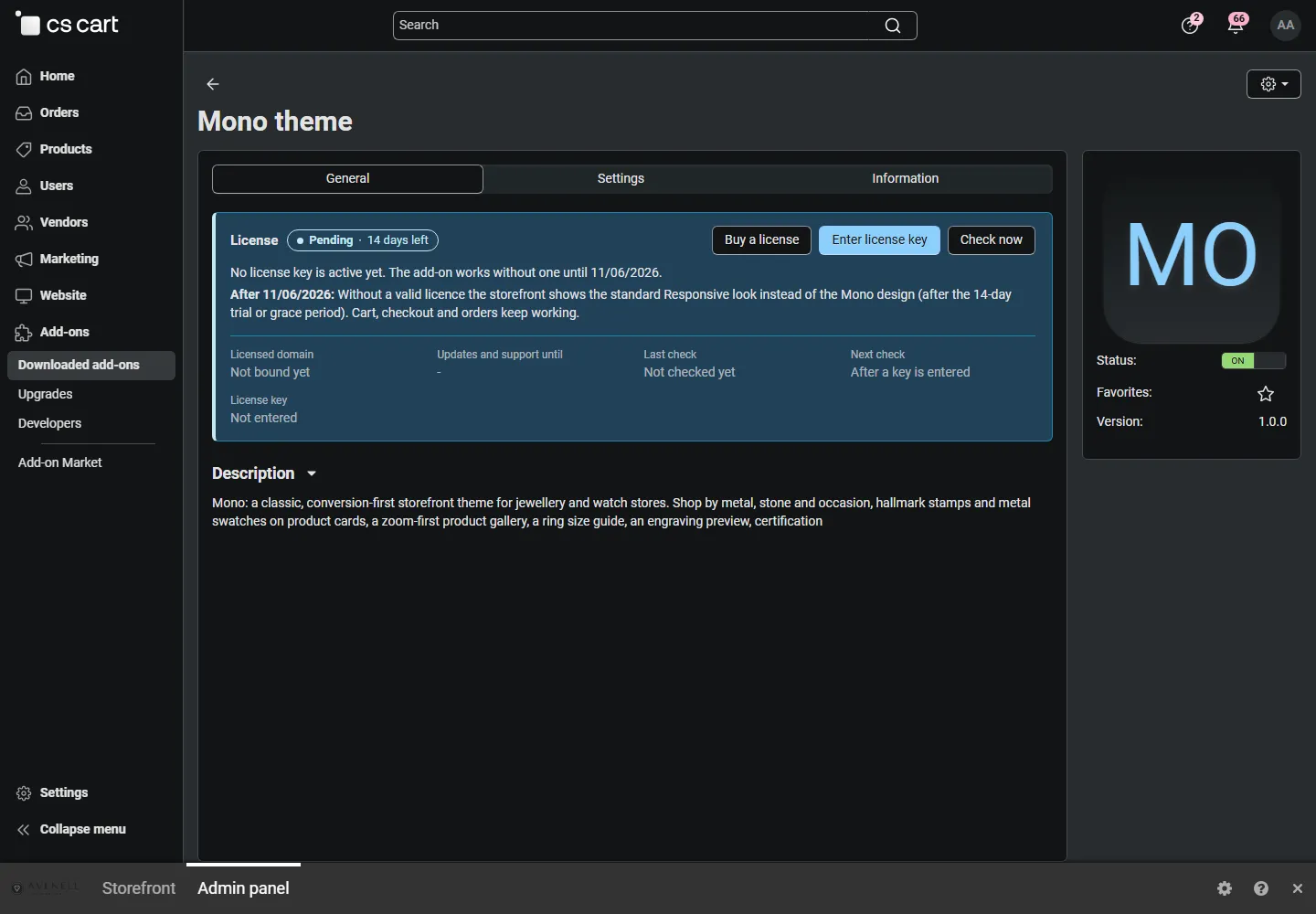
Task: Open the Developers submenu item
Action: click(50, 424)
